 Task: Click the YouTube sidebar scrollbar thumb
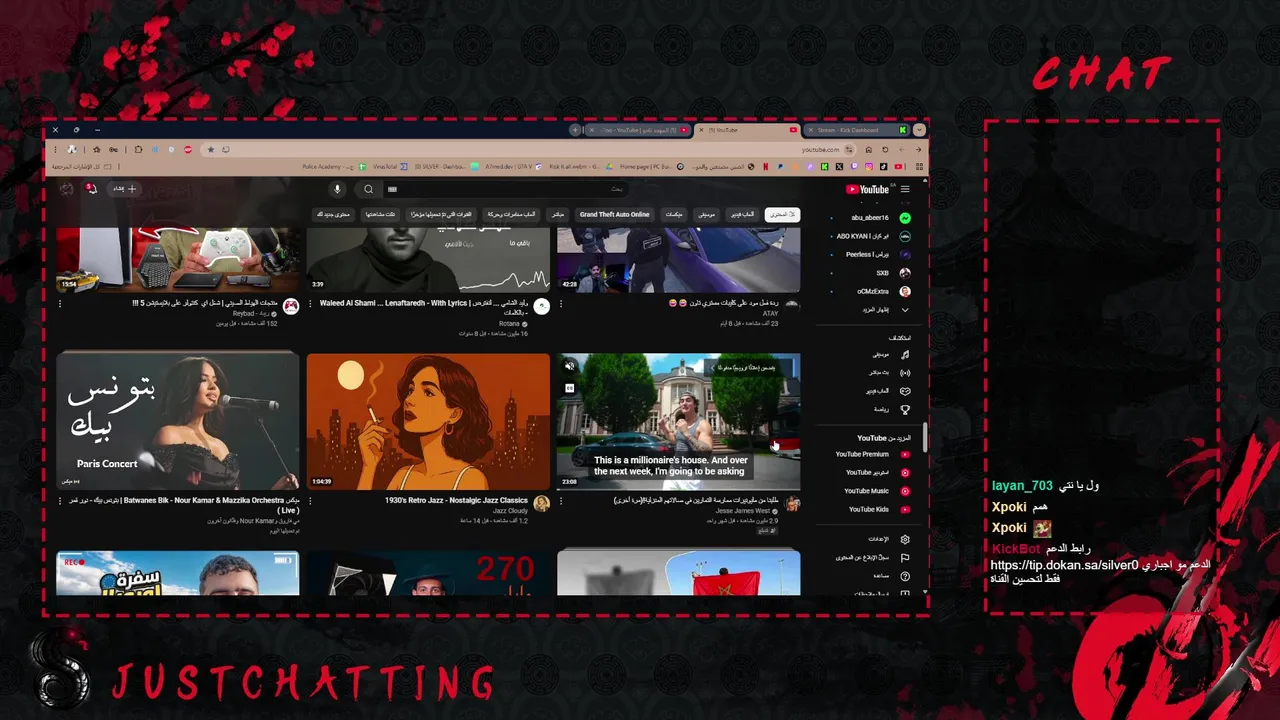tap(925, 437)
